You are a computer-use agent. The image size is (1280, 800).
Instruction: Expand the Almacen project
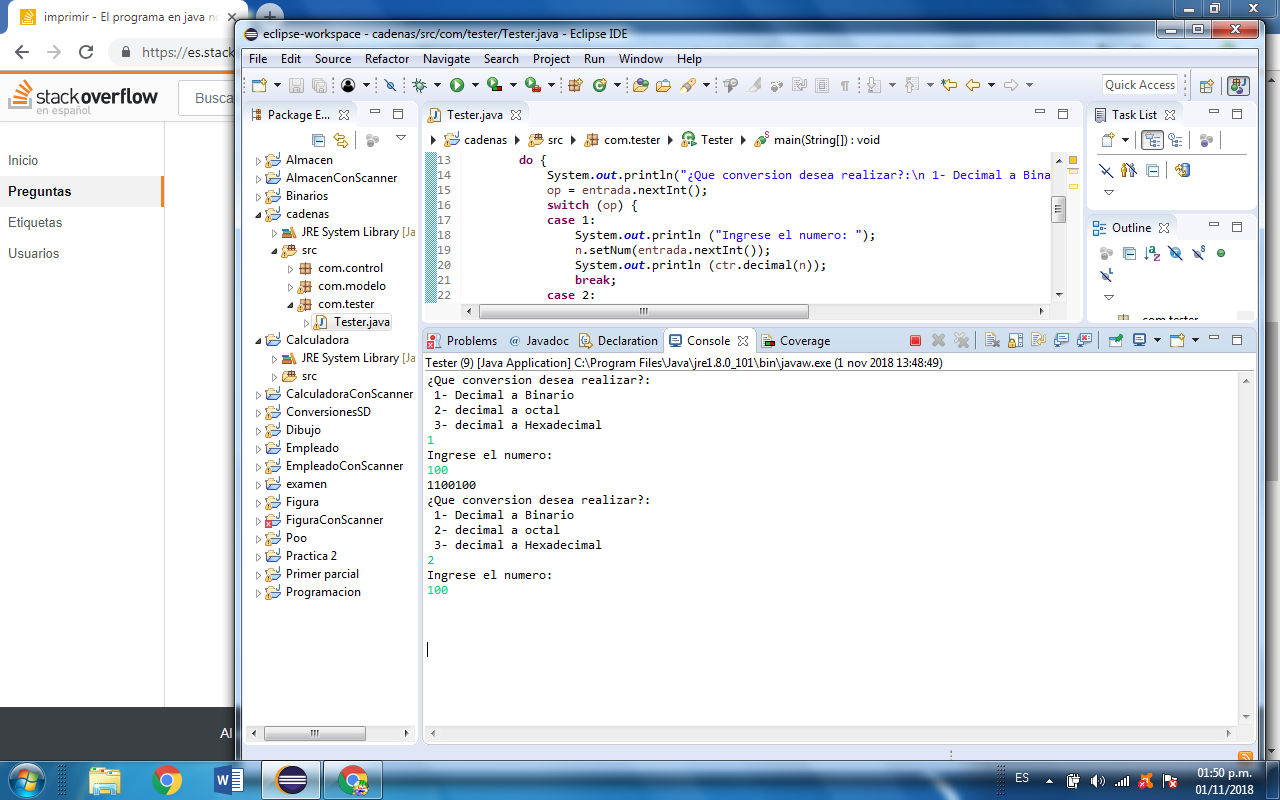pos(258,160)
